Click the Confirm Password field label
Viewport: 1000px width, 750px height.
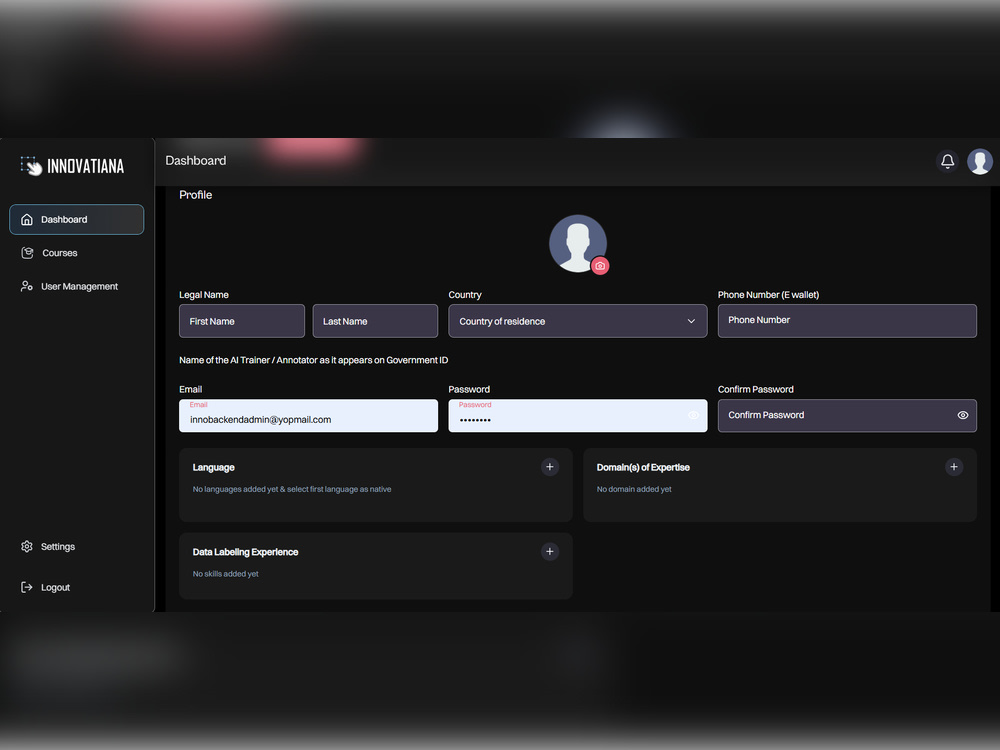[756, 389]
